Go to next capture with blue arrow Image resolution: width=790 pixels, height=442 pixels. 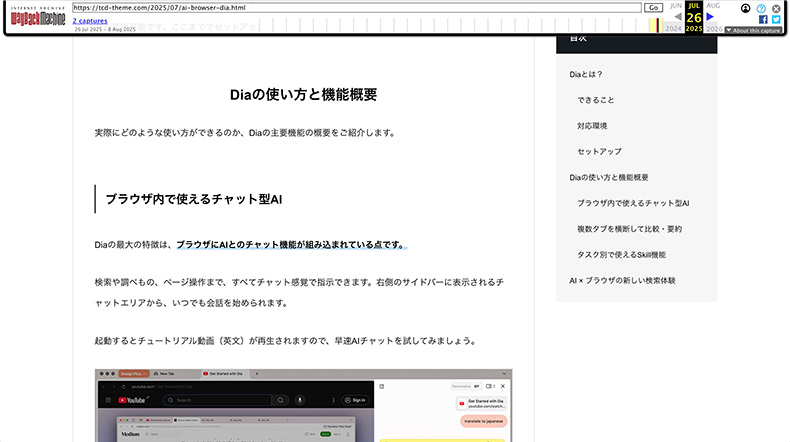tap(711, 17)
